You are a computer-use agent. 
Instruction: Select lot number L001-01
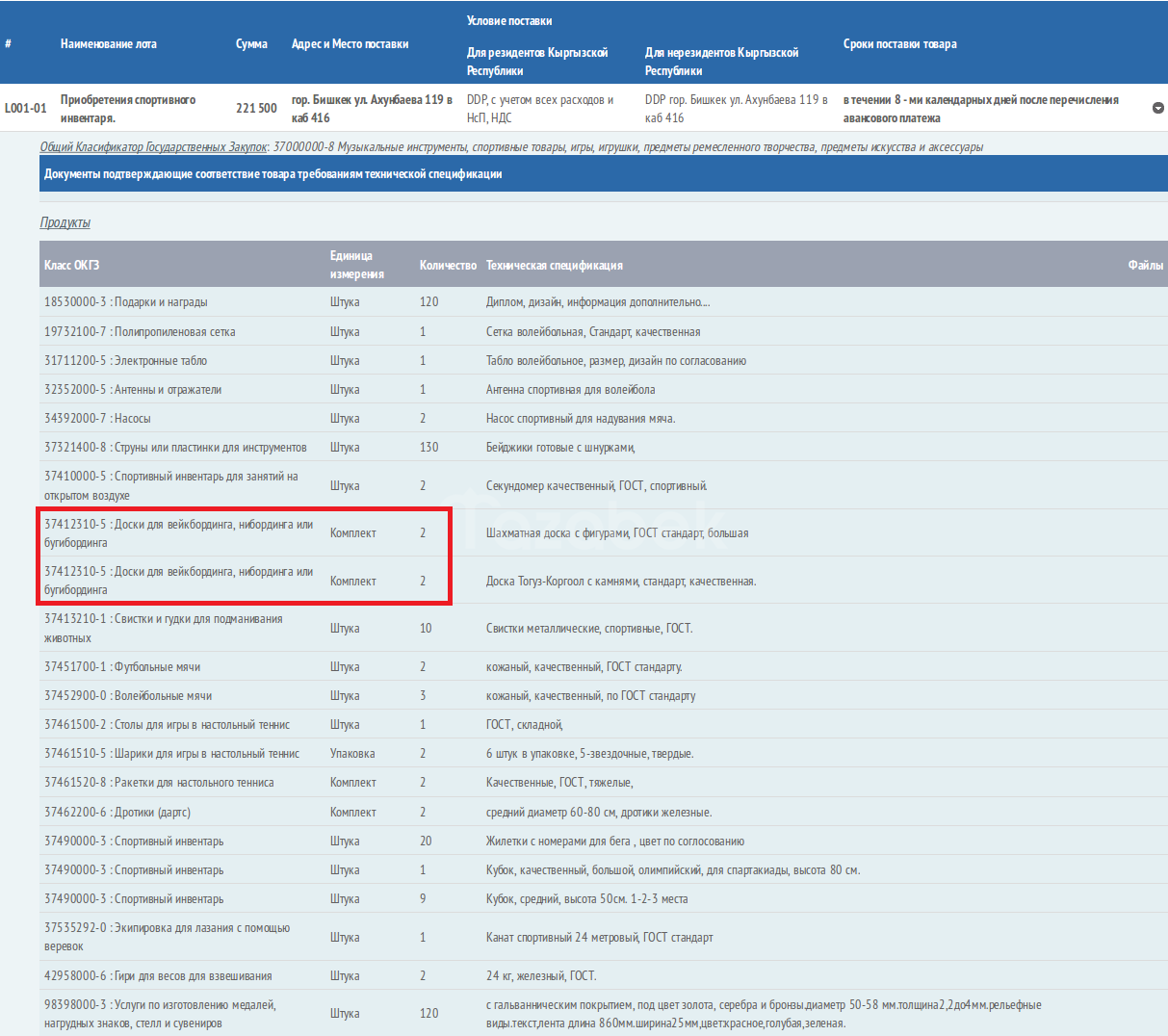(x=26, y=108)
